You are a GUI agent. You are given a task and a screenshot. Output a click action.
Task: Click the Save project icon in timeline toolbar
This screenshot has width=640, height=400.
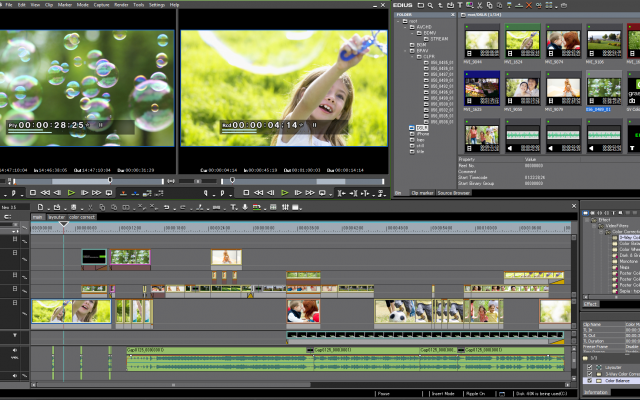click(73, 207)
